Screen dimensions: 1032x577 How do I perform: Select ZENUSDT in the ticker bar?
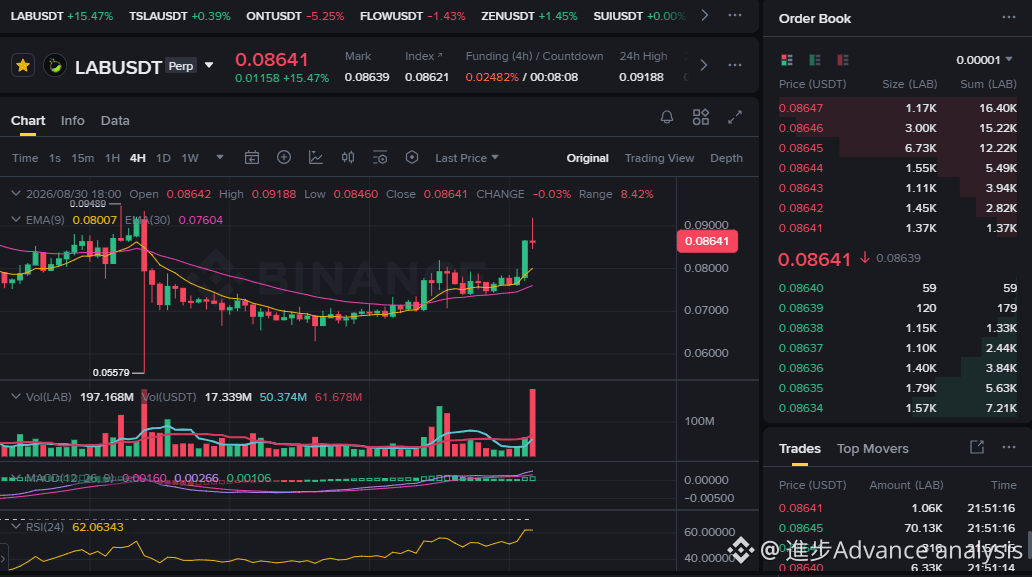[529, 16]
